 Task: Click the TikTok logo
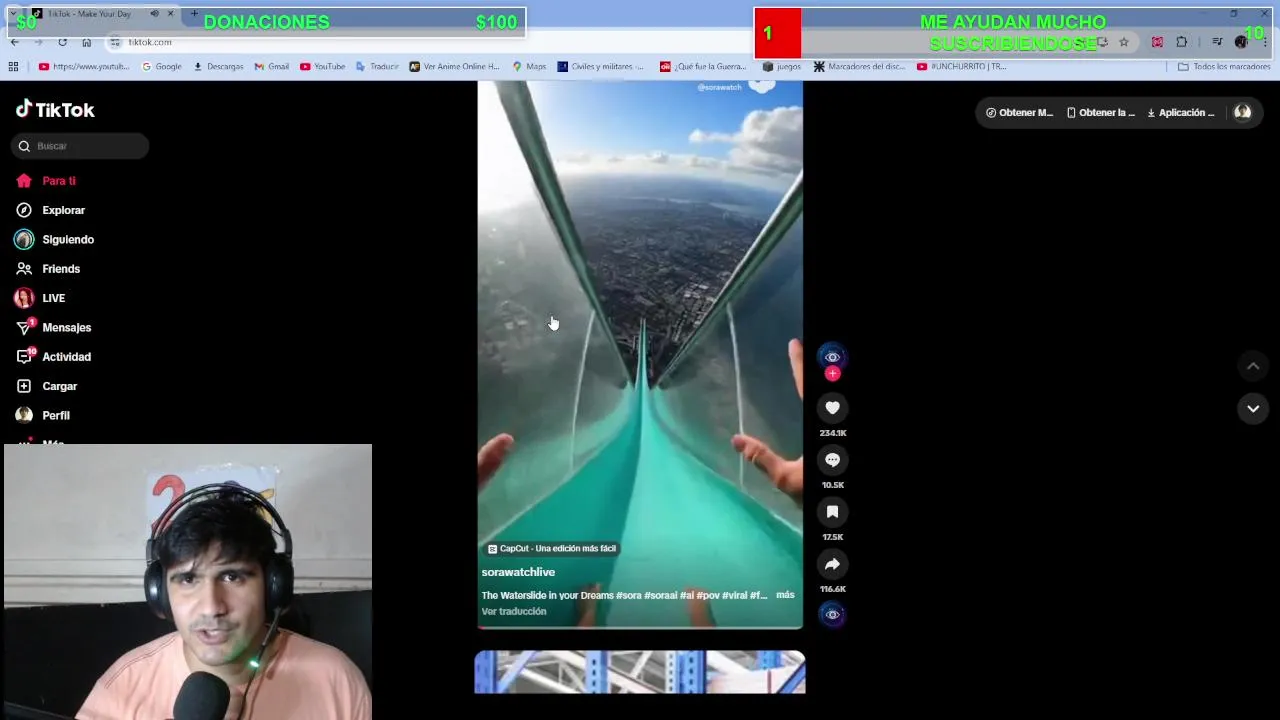pyautogui.click(x=55, y=110)
